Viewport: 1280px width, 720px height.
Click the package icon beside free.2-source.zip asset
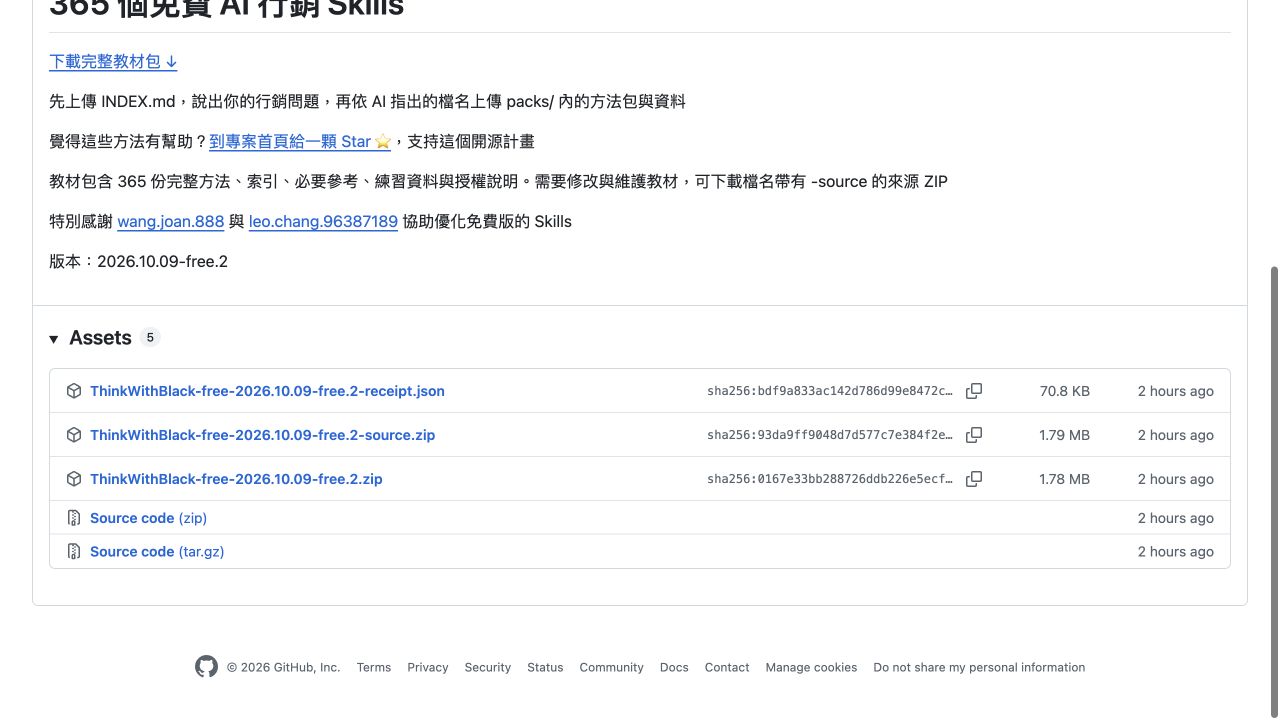tap(74, 435)
